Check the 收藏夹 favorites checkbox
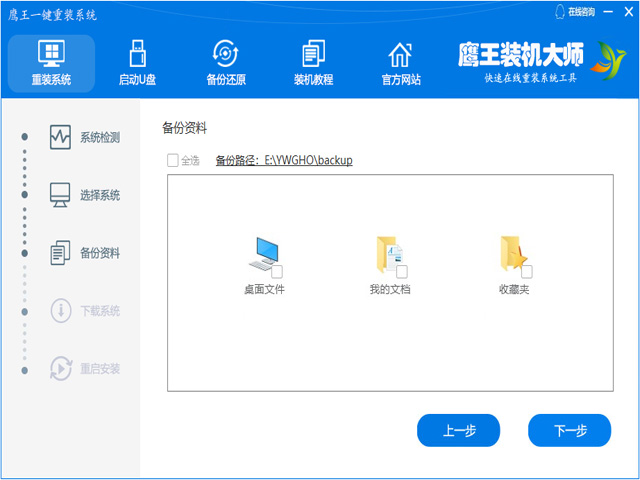Image resolution: width=640 pixels, height=480 pixels. [527, 272]
